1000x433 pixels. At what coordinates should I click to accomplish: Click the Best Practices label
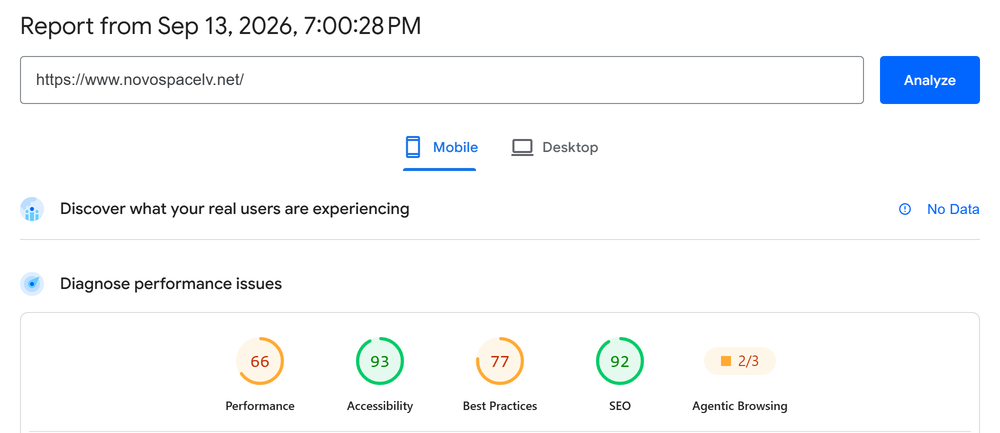click(x=499, y=406)
